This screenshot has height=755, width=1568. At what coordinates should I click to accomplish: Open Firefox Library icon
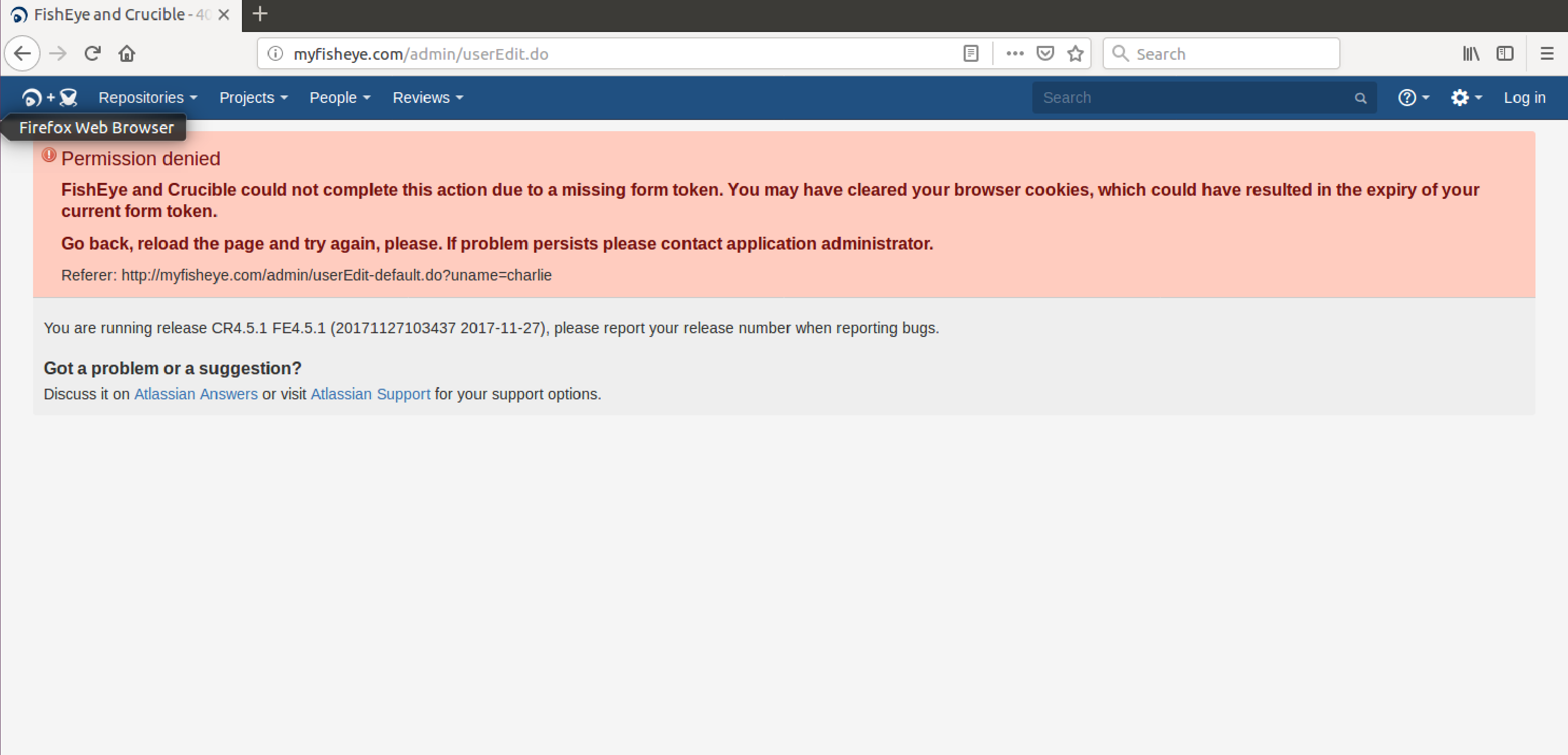pos(1471,53)
